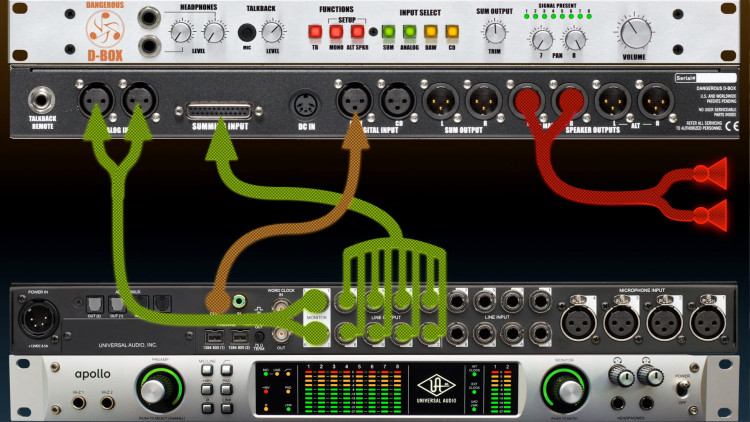Click the ALT speaker output R connector
Screen dimensions: 750x422
coord(656,101)
